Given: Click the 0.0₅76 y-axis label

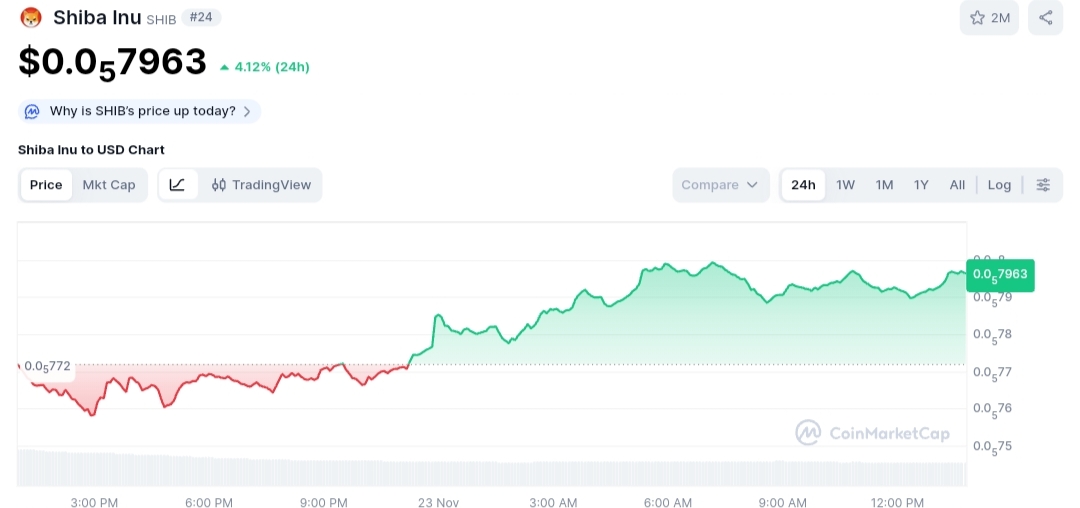Looking at the screenshot, I should [x=993, y=409].
